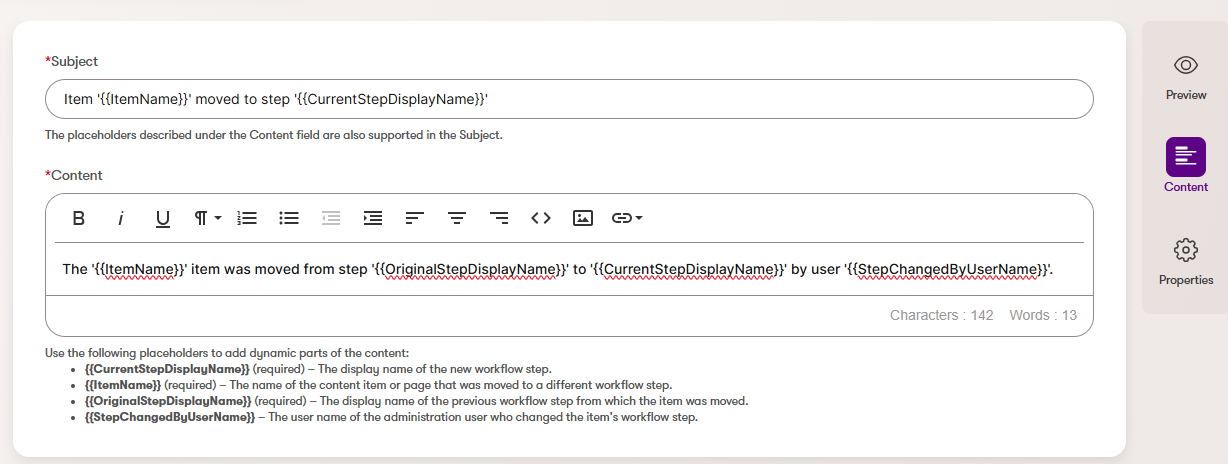Place cursor on {{OriginalStepDisplayName}} in the editor

click(x=472, y=270)
